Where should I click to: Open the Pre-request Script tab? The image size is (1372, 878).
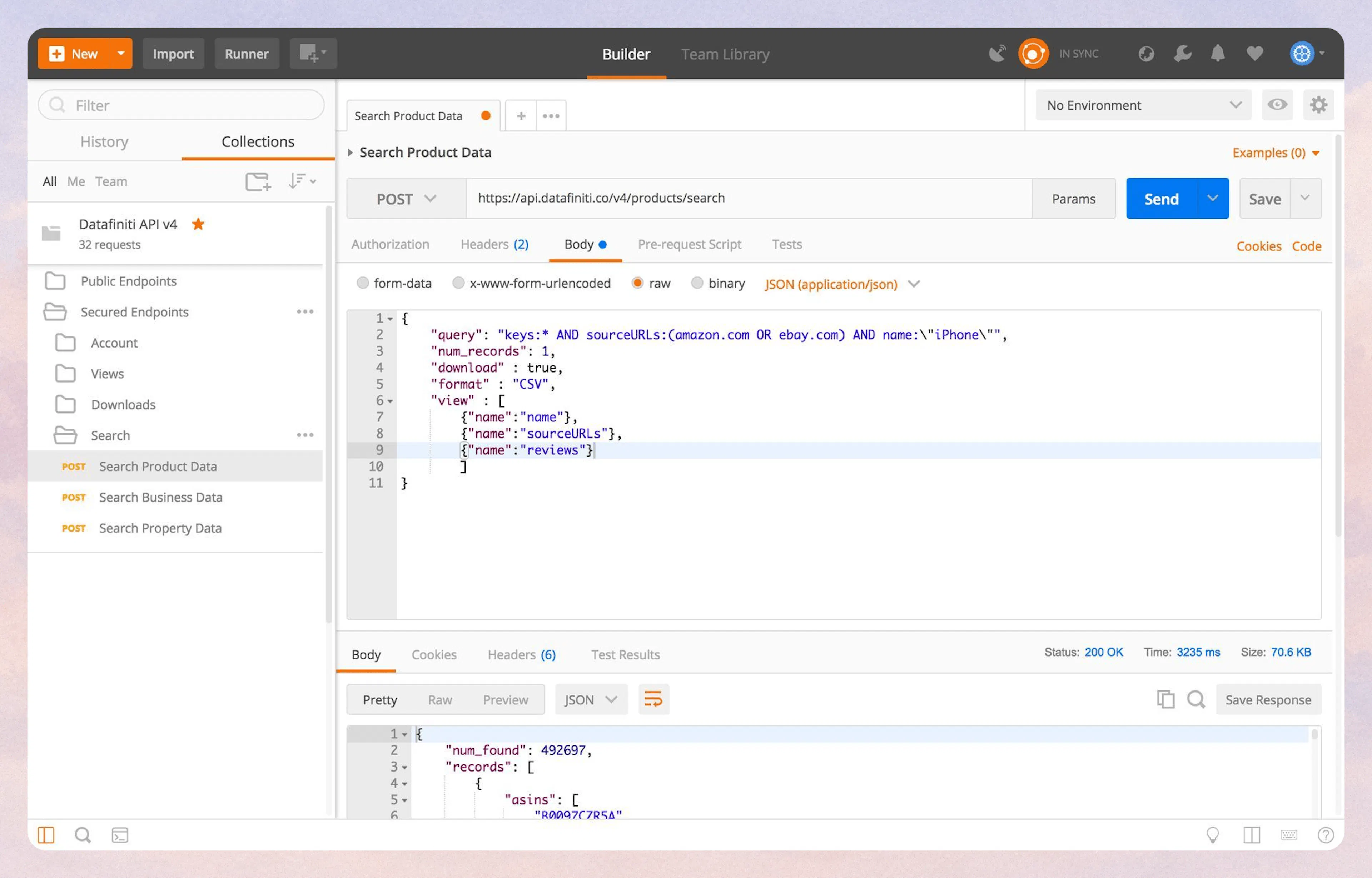(690, 244)
